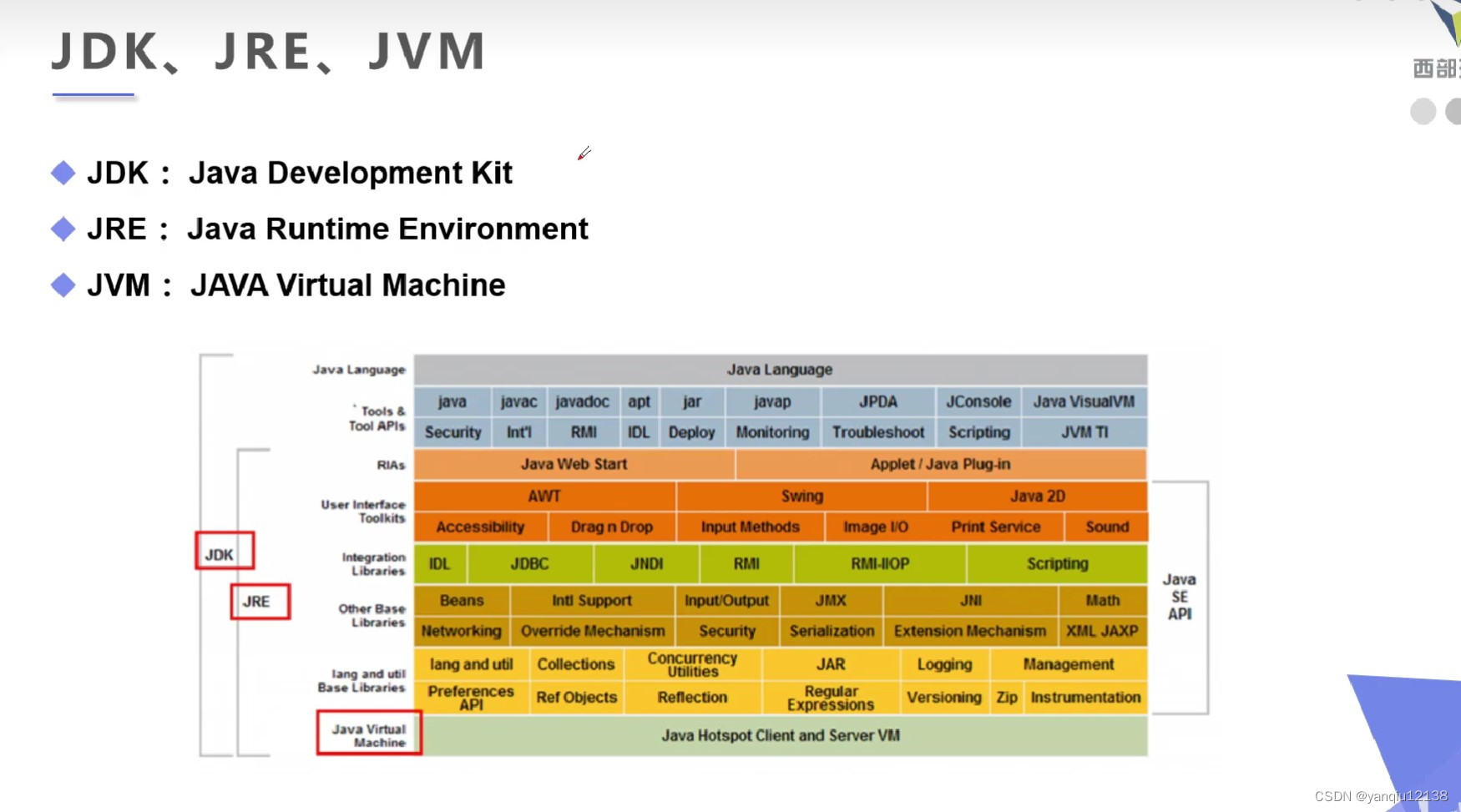Viewport: 1461px width, 812px height.
Task: Click the "Networking" cell
Action: click(462, 631)
